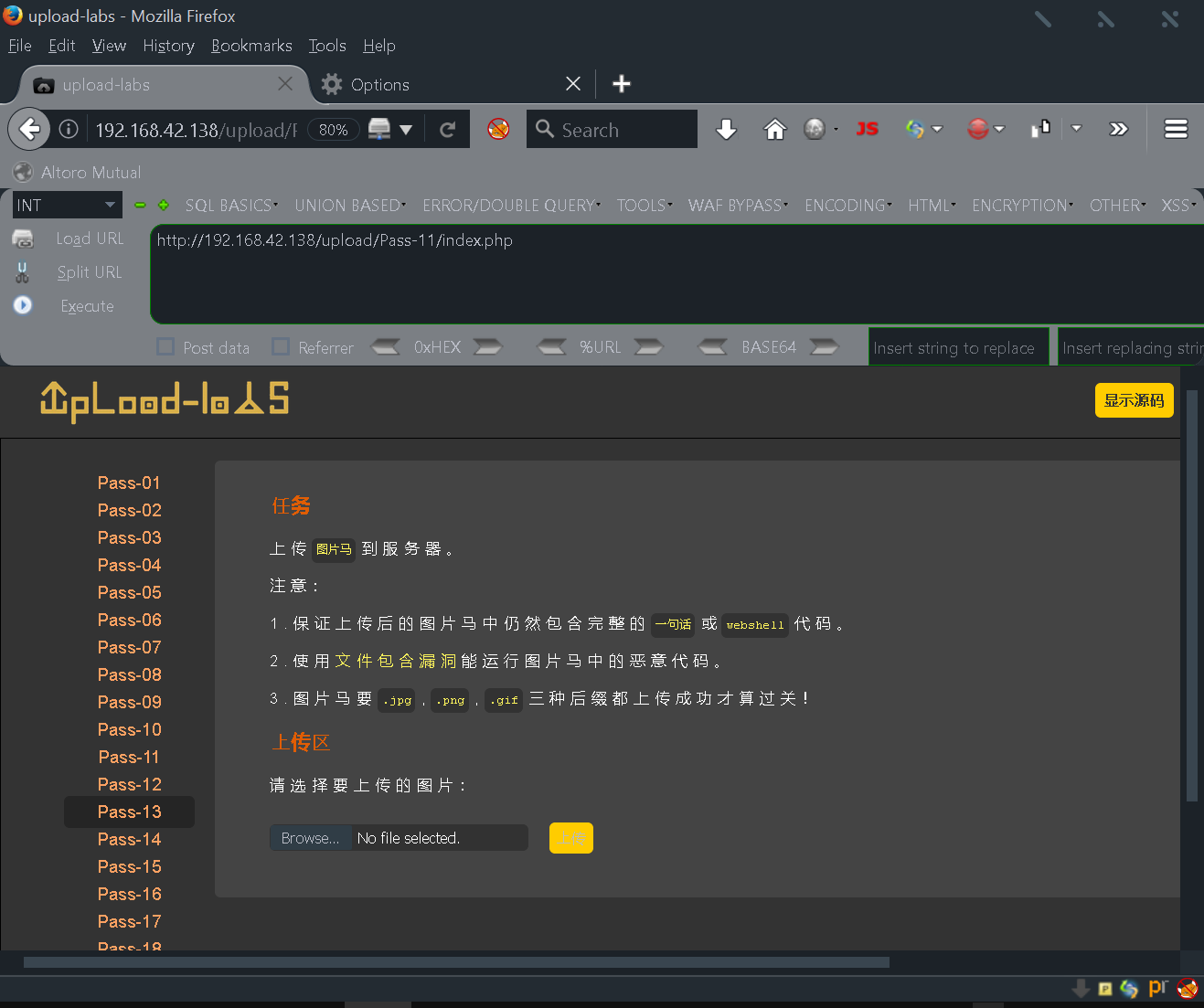The width and height of the screenshot is (1204, 1008).
Task: Open the 文件包含漏洞 link
Action: click(396, 661)
